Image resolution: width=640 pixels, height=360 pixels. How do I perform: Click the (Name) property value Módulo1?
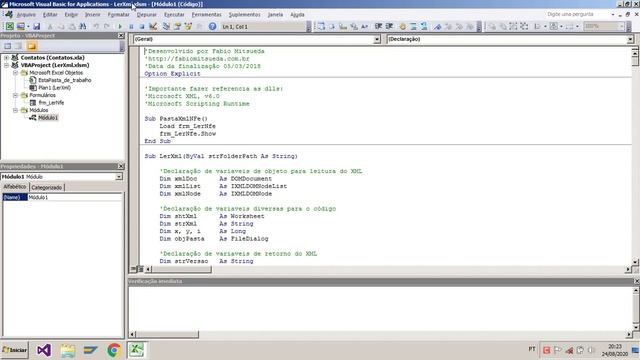[x=74, y=198]
